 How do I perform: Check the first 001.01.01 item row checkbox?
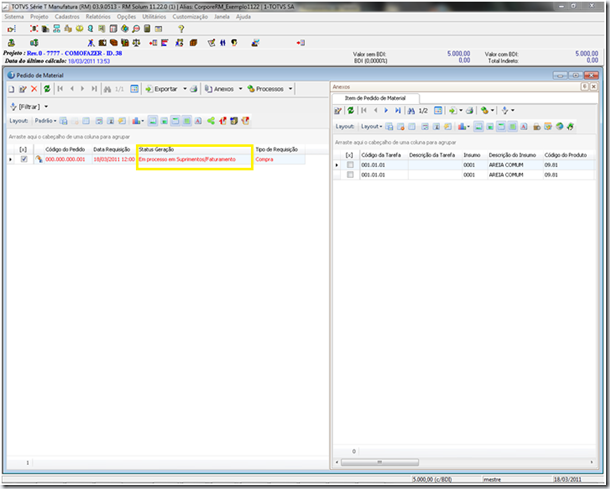coord(350,165)
